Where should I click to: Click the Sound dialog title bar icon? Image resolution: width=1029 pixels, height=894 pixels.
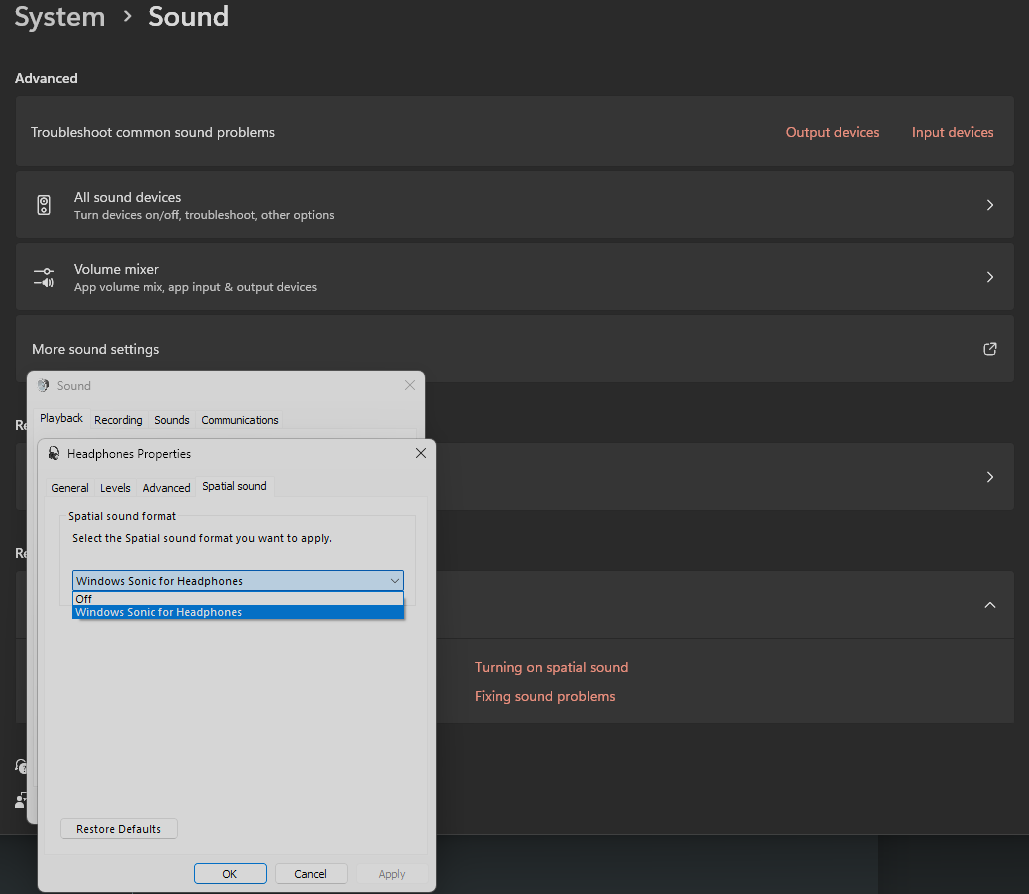(x=43, y=385)
